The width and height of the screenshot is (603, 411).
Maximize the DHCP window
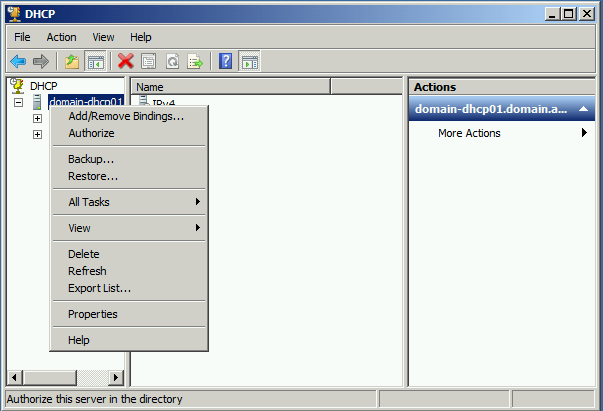(568, 14)
